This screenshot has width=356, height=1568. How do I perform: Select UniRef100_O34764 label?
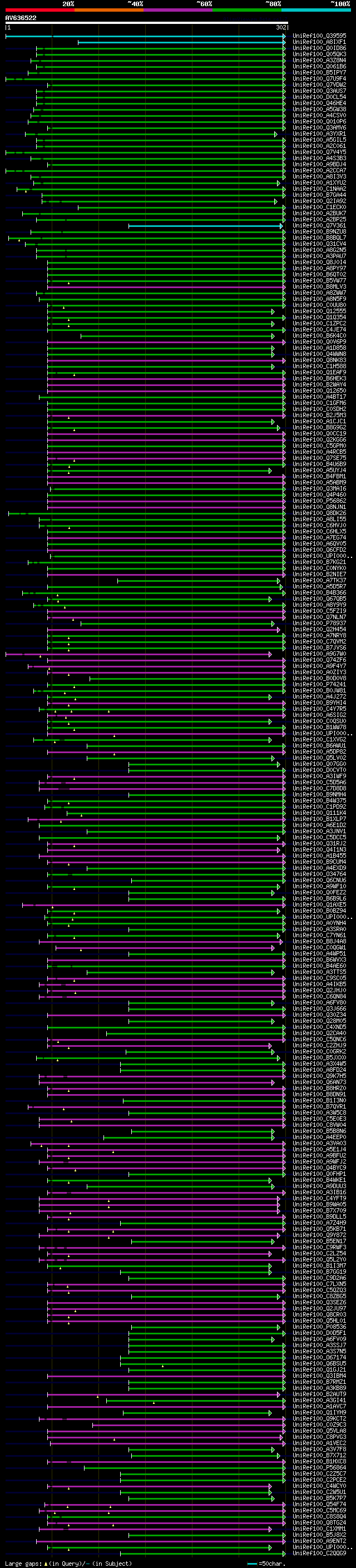tap(319, 875)
